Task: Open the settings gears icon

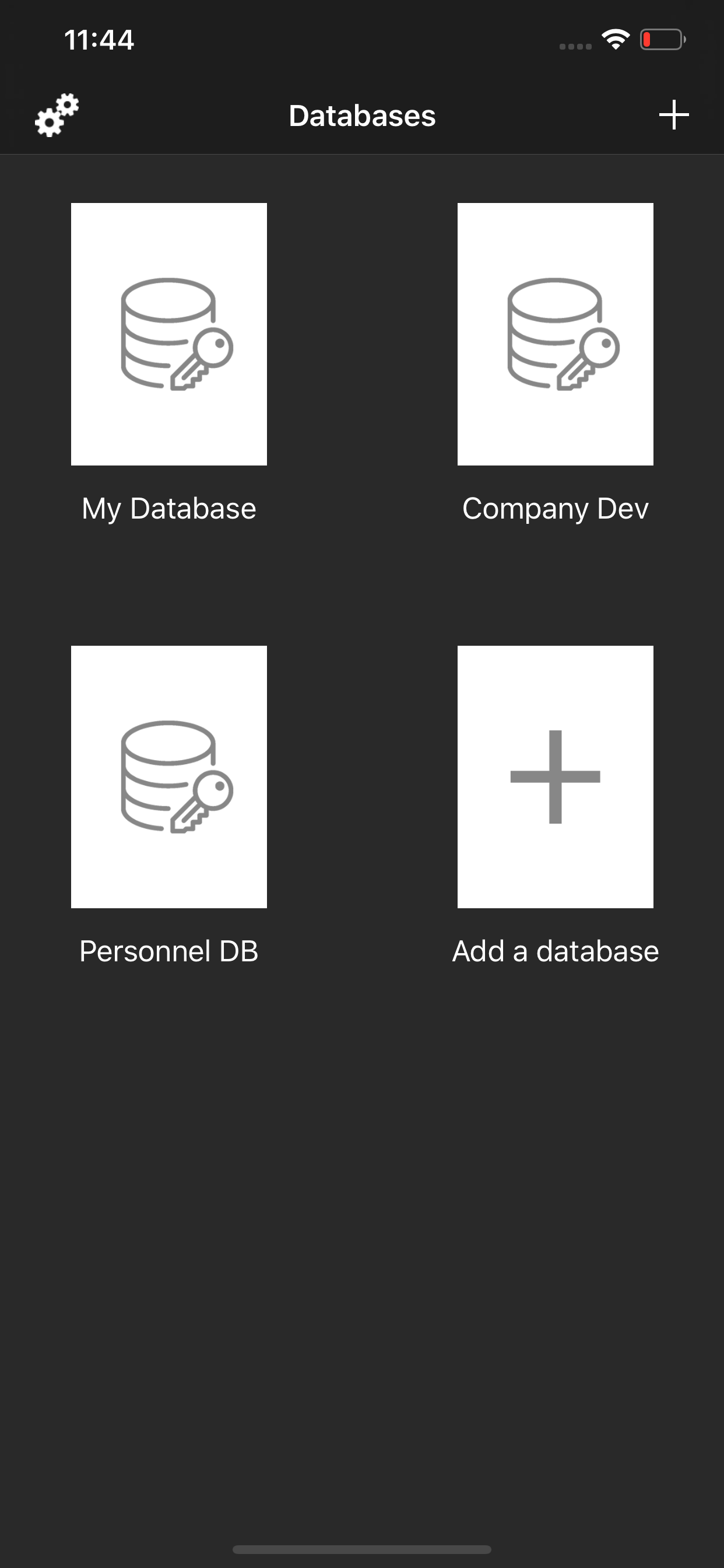Action: (57, 115)
